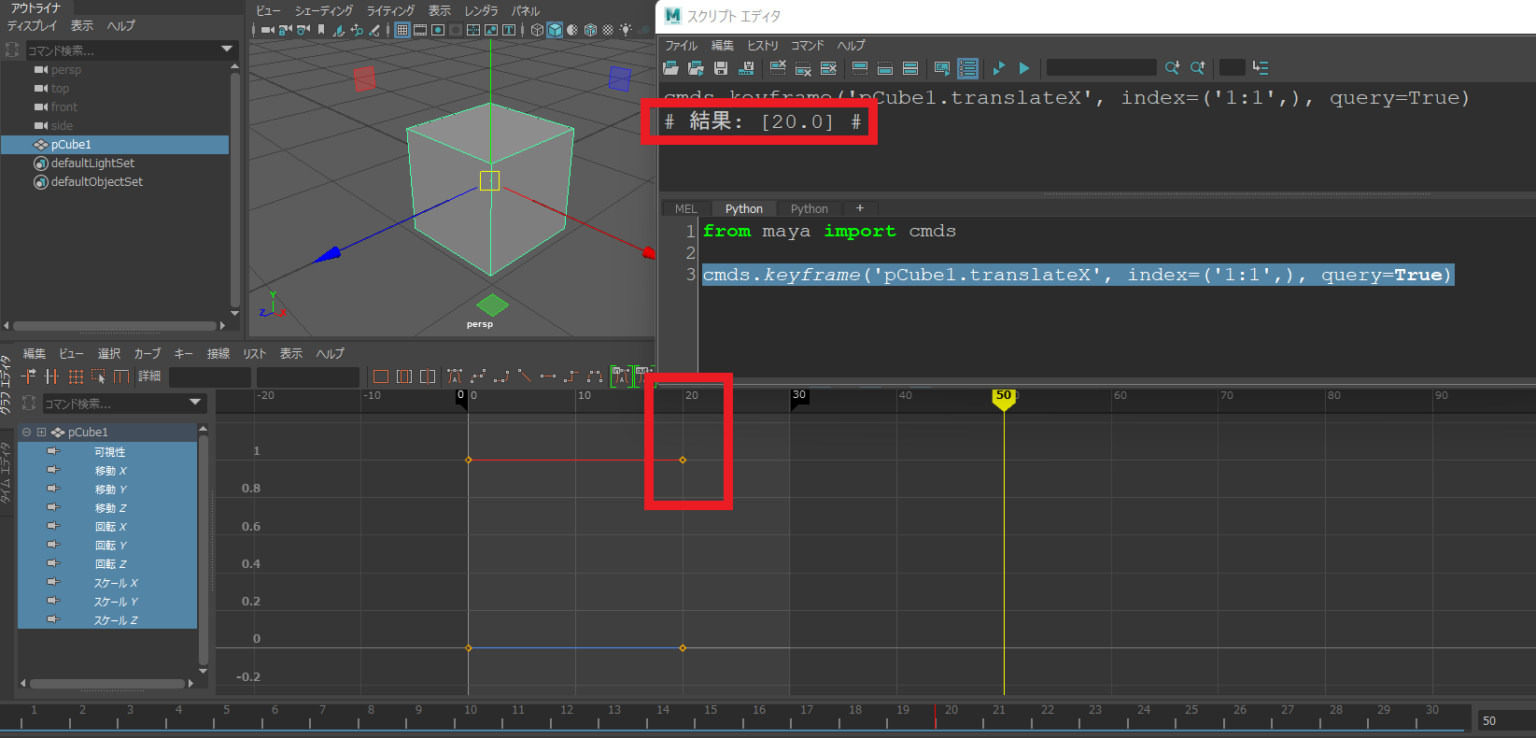
Task: Clear the Script Editor history pane
Action: pos(777,68)
